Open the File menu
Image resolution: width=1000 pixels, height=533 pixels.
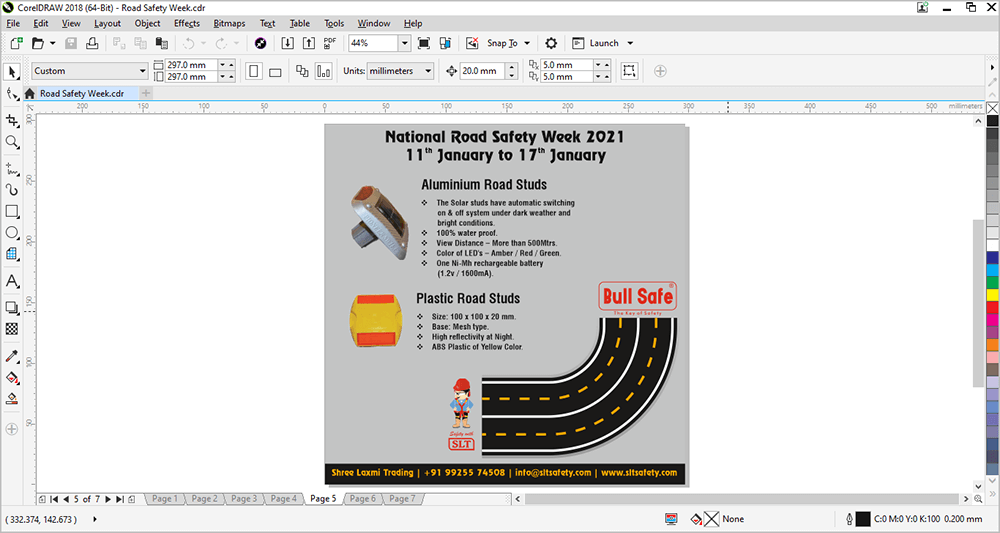(x=13, y=23)
